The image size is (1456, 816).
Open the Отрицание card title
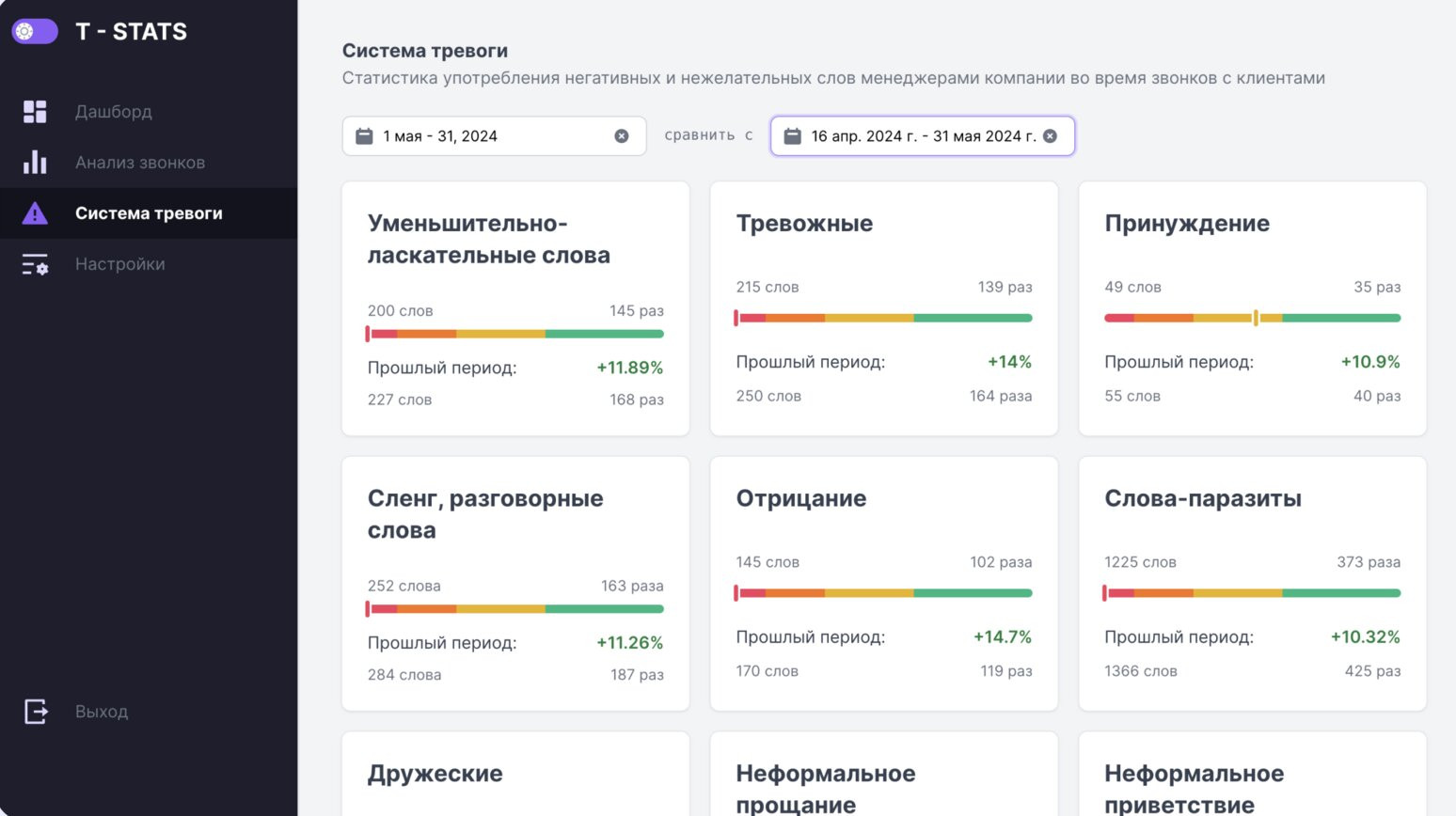point(801,498)
